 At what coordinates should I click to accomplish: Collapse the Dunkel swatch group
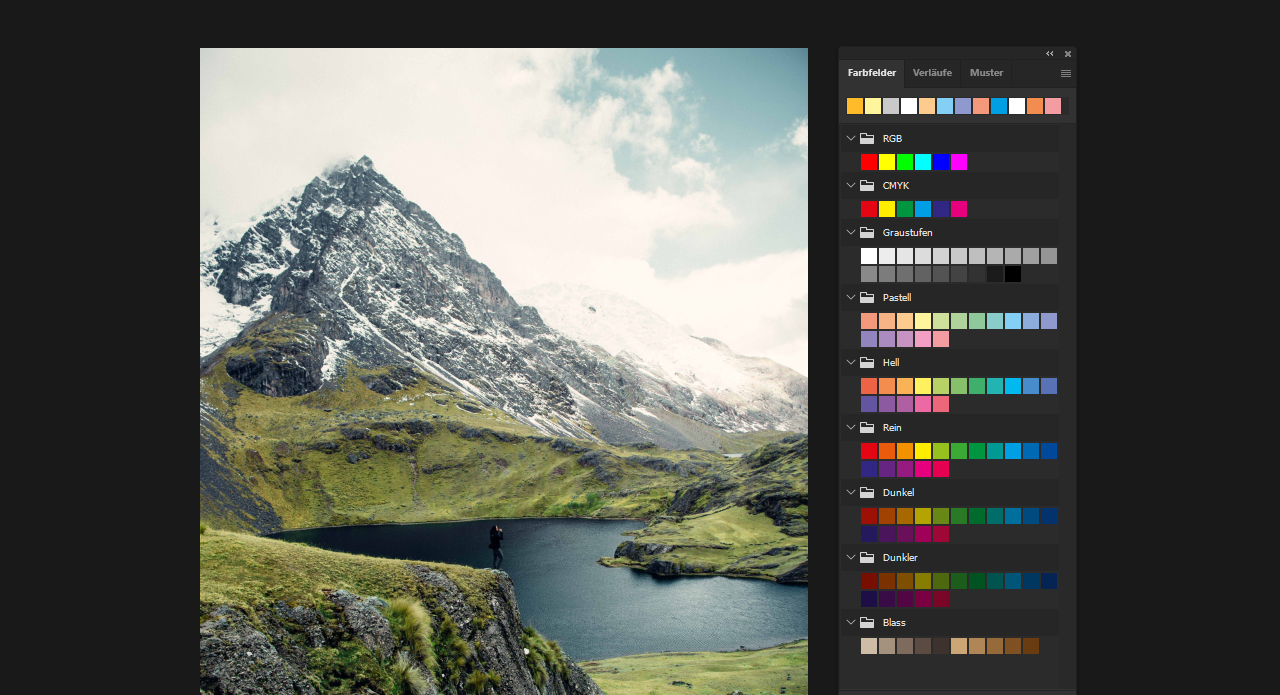[851, 493]
